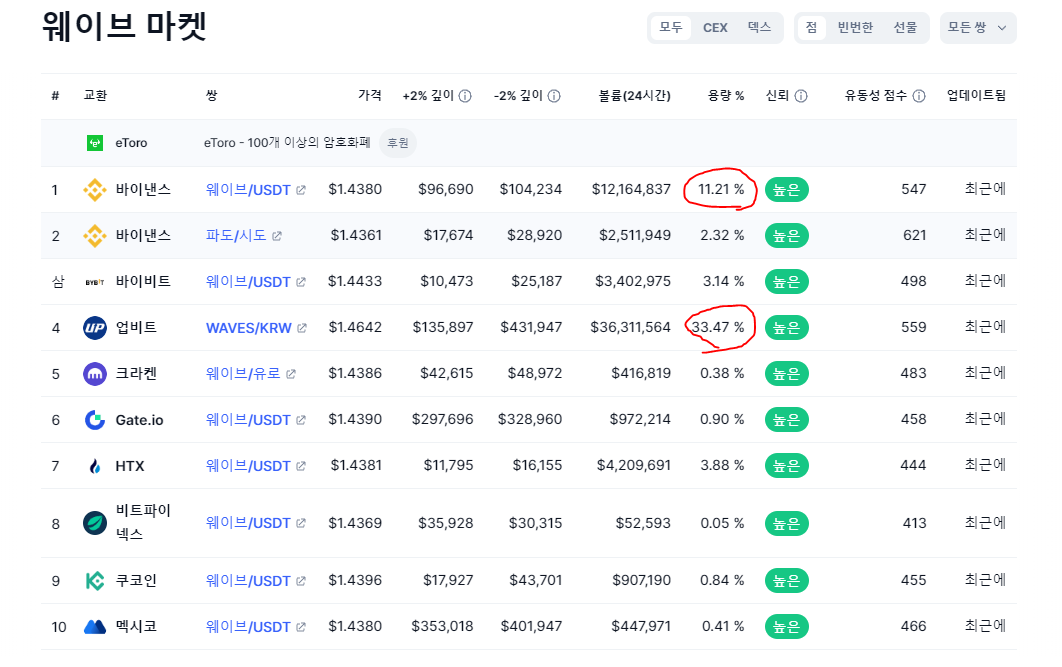Click the KuCoin logo icon
Viewport: 1062px width, 667px height.
click(x=95, y=581)
